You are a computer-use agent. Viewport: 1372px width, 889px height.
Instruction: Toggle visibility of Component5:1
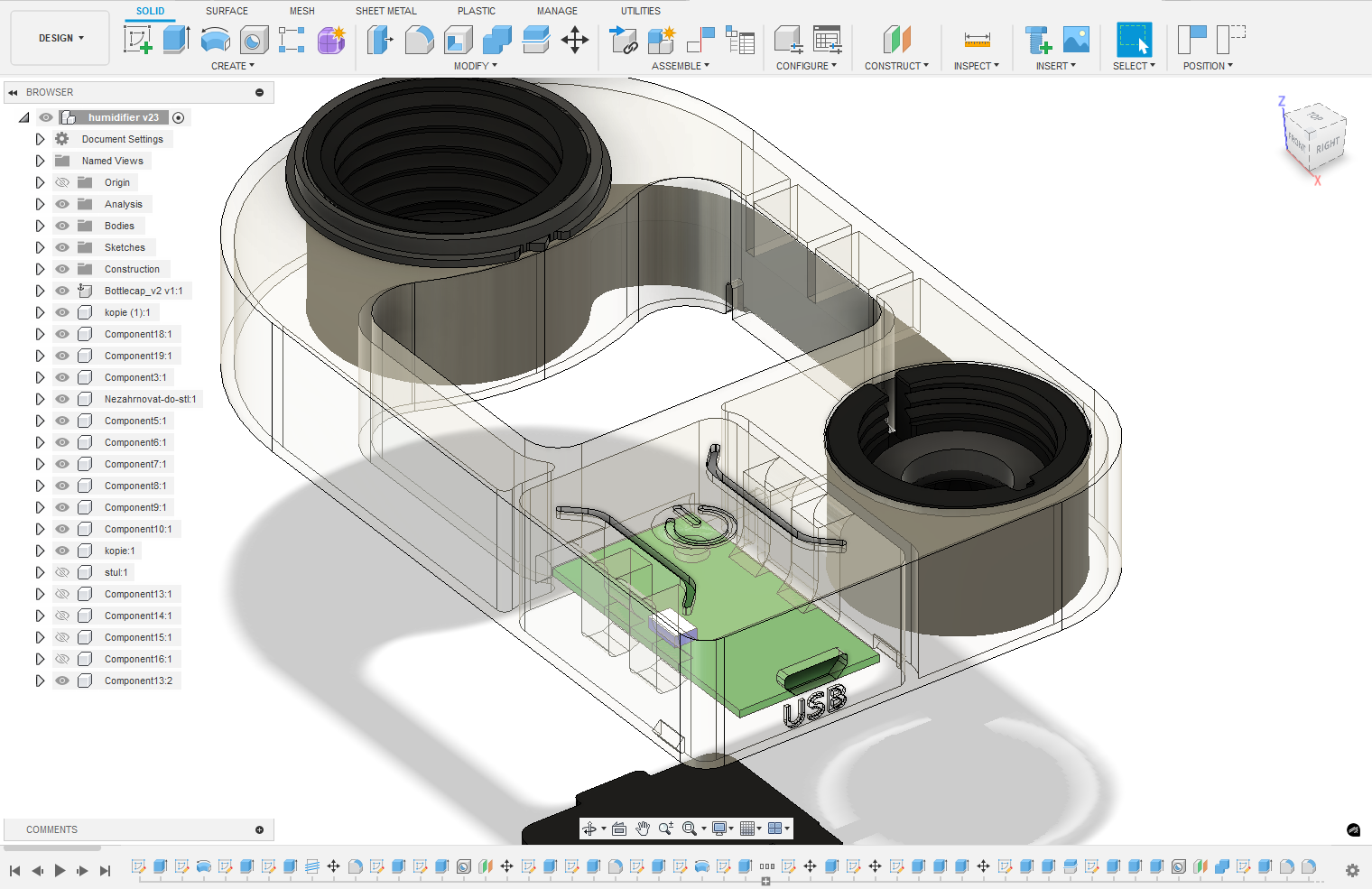coord(62,421)
